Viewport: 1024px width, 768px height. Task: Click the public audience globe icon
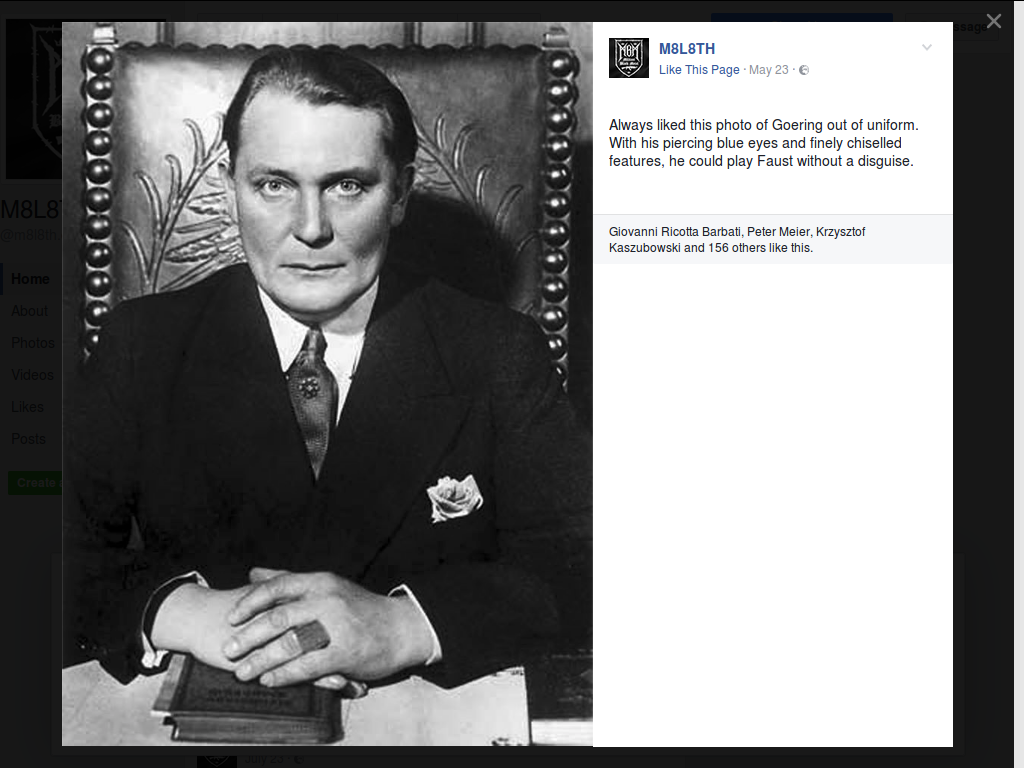click(x=804, y=70)
